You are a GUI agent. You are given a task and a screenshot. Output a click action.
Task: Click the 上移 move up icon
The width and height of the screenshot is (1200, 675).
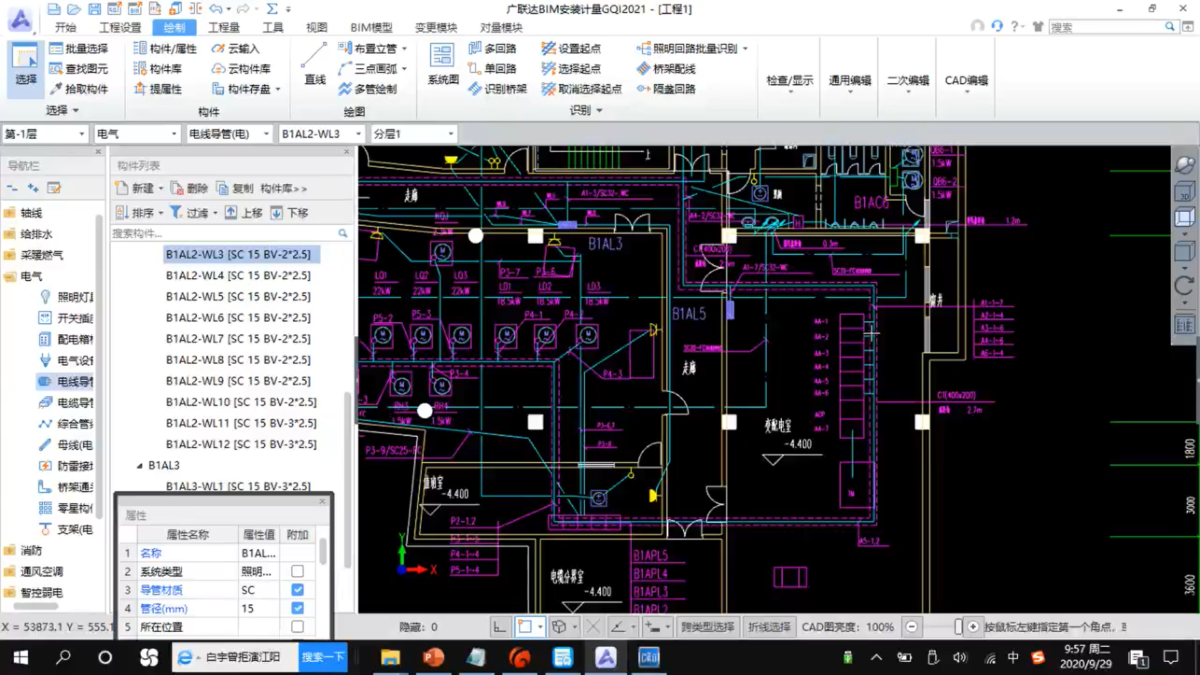(x=231, y=213)
